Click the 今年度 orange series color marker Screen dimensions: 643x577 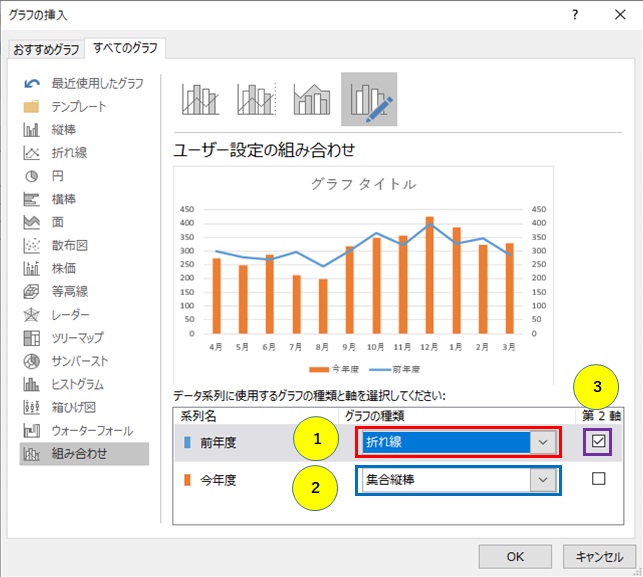click(x=187, y=480)
